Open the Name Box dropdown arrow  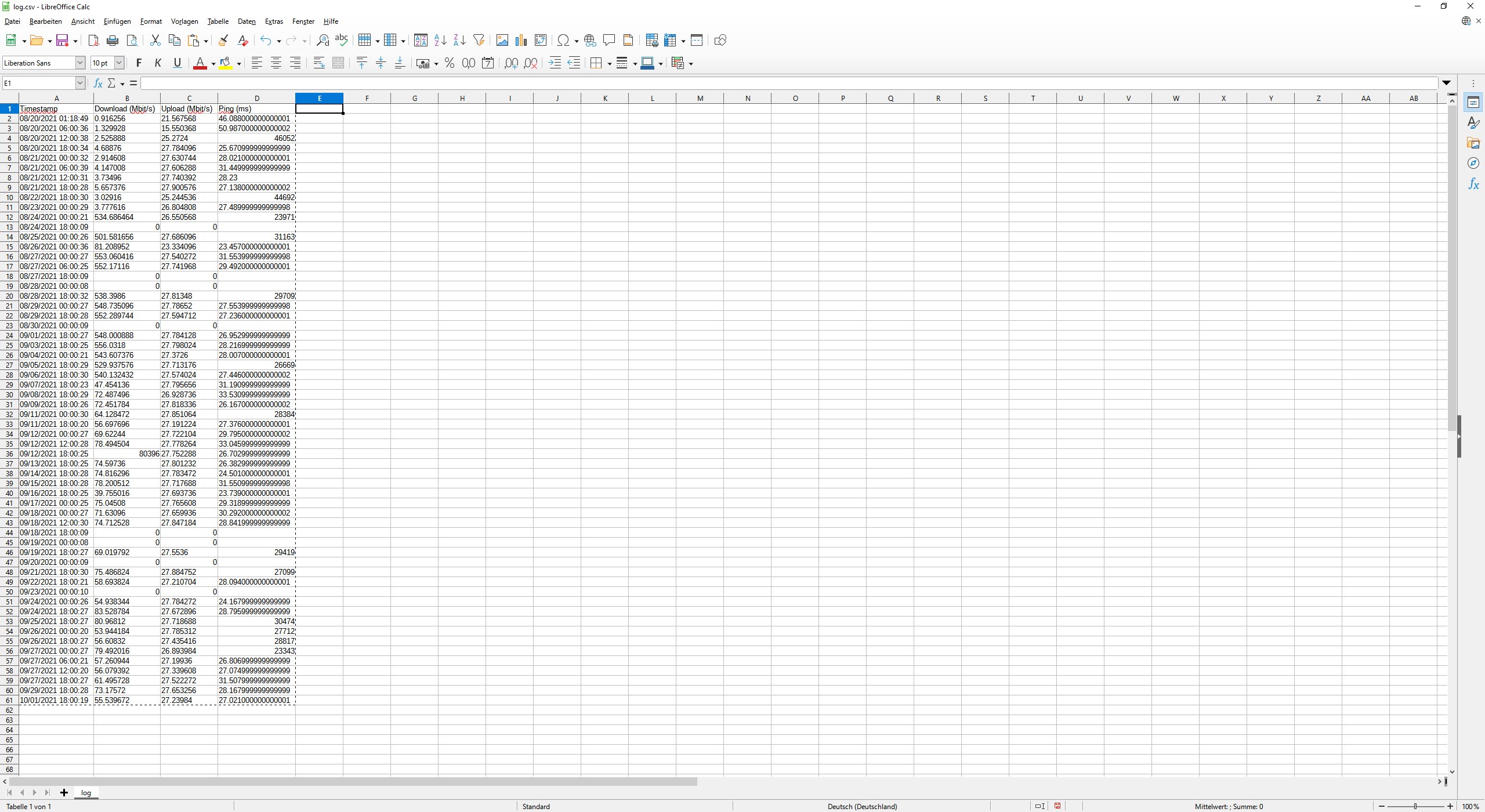[80, 84]
